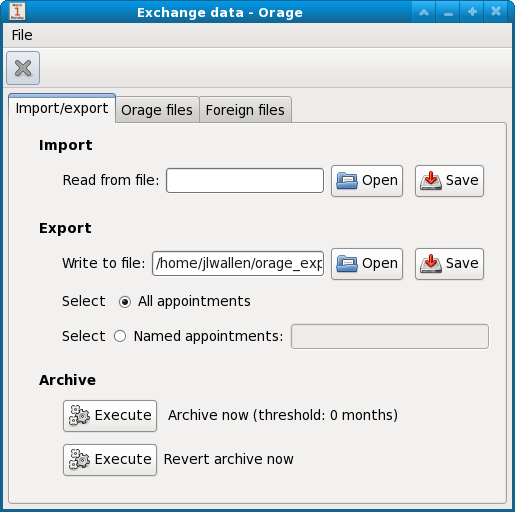
Task: Select the Named appointments radio button
Action: tap(120, 336)
